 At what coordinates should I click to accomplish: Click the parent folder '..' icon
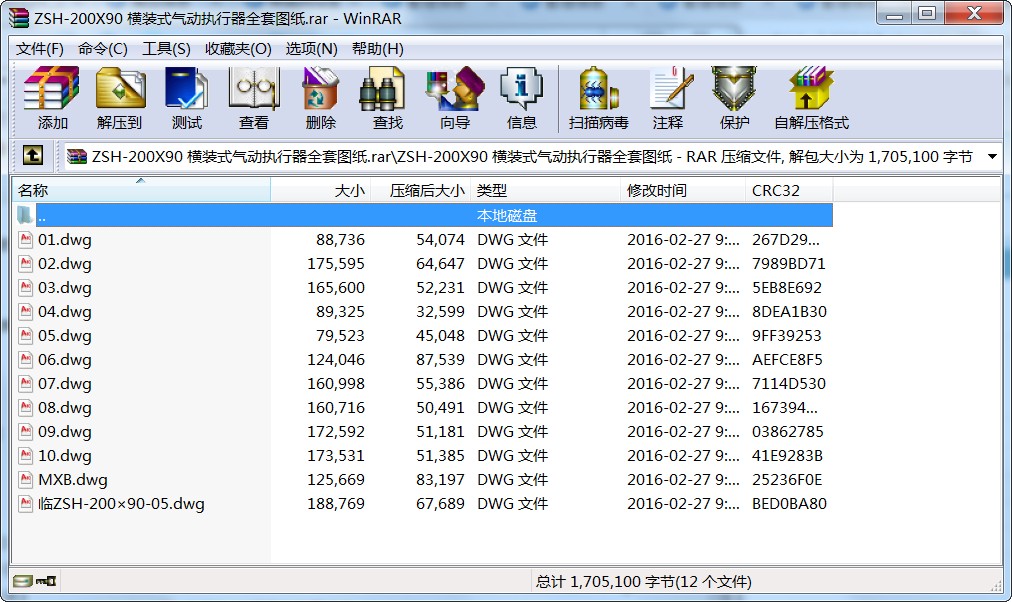[25, 215]
